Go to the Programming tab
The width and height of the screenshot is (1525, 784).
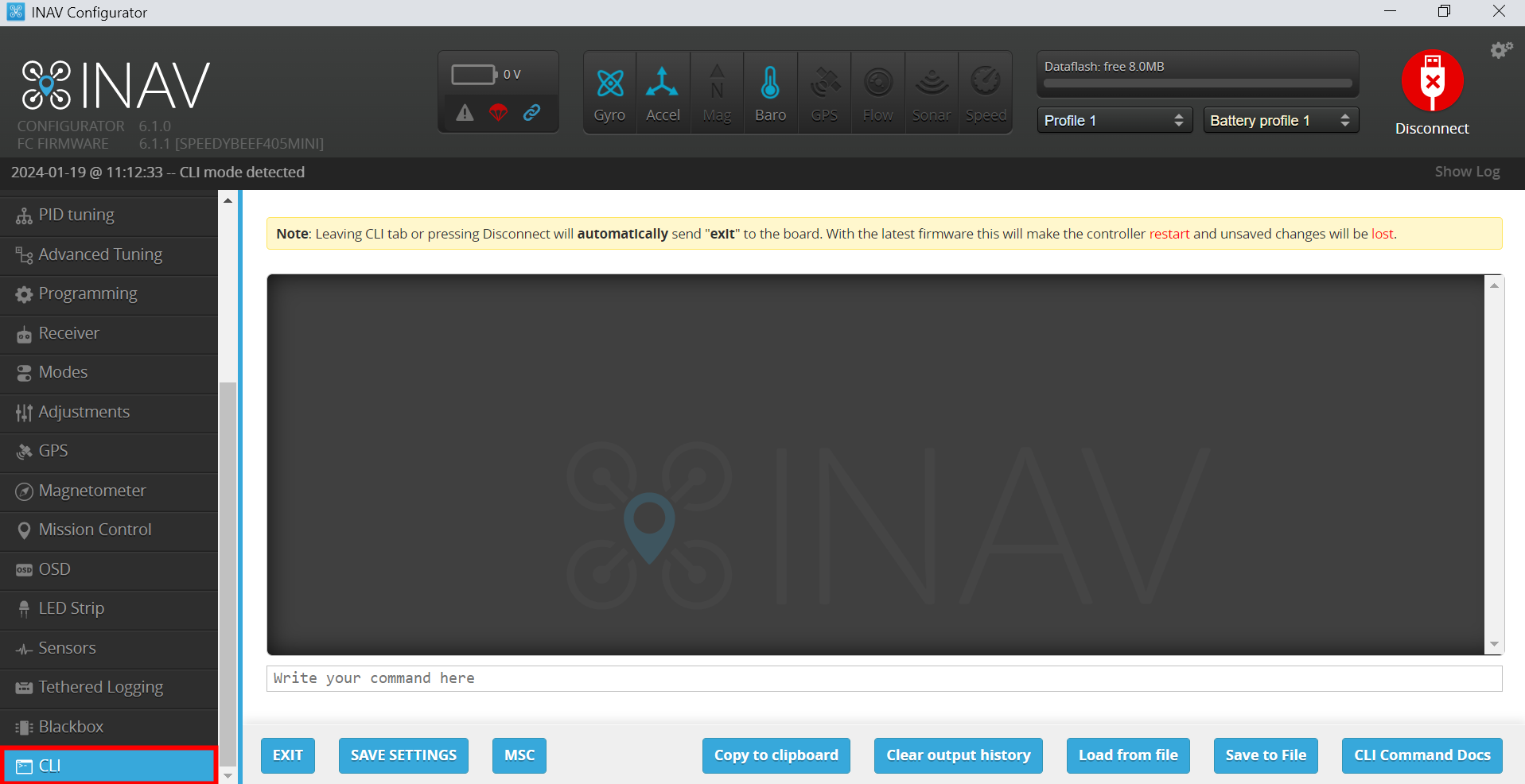click(x=109, y=294)
